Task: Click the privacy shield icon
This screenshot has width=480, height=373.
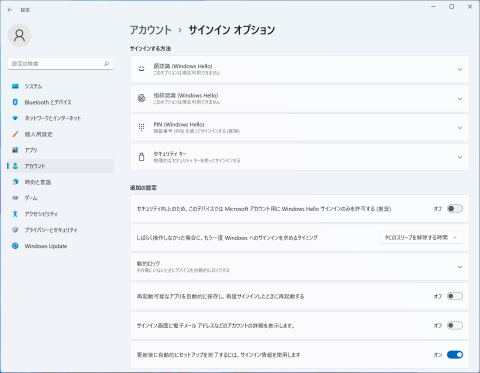Action: pos(15,230)
